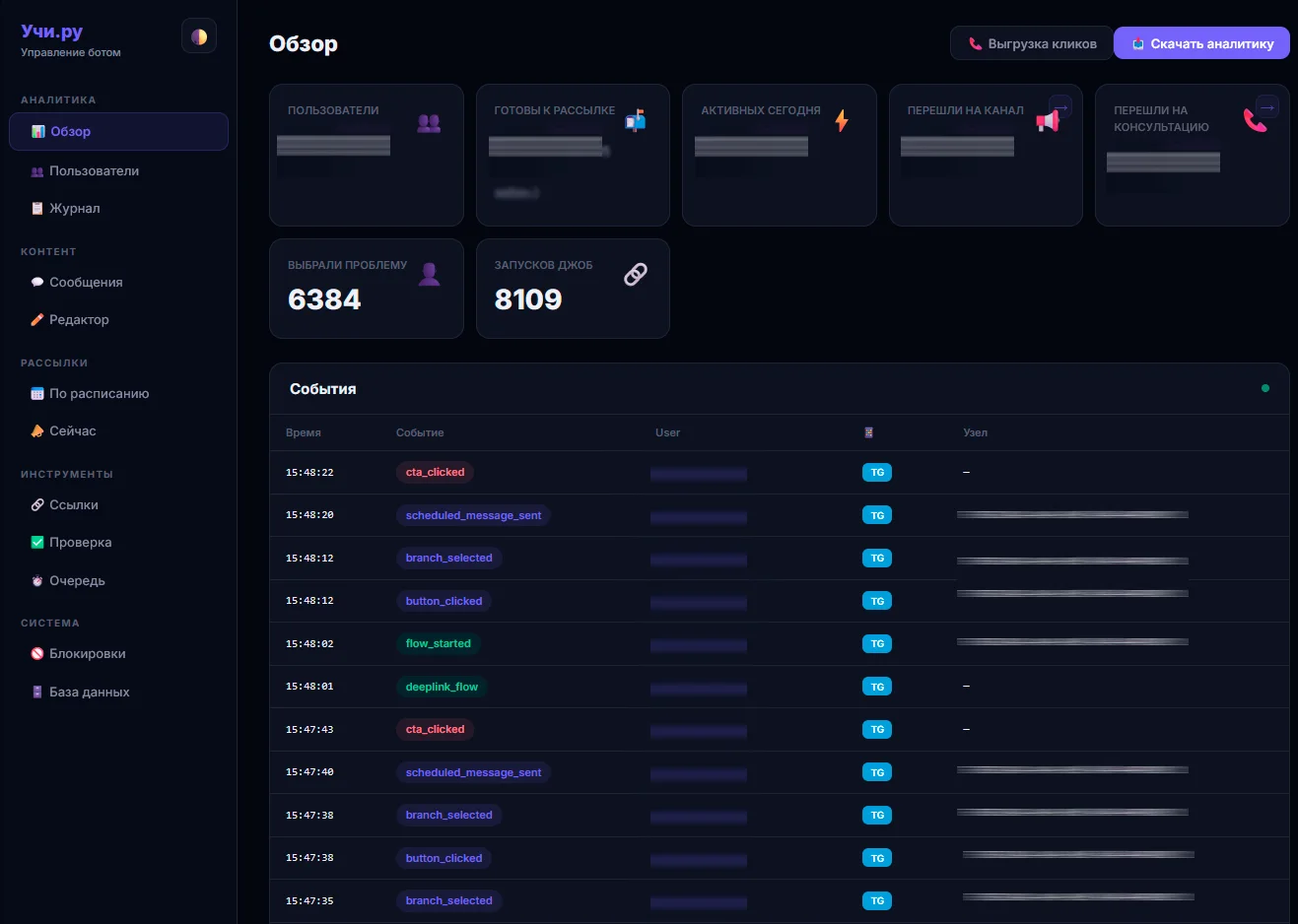
Task: Click the Время column header
Action: (304, 432)
